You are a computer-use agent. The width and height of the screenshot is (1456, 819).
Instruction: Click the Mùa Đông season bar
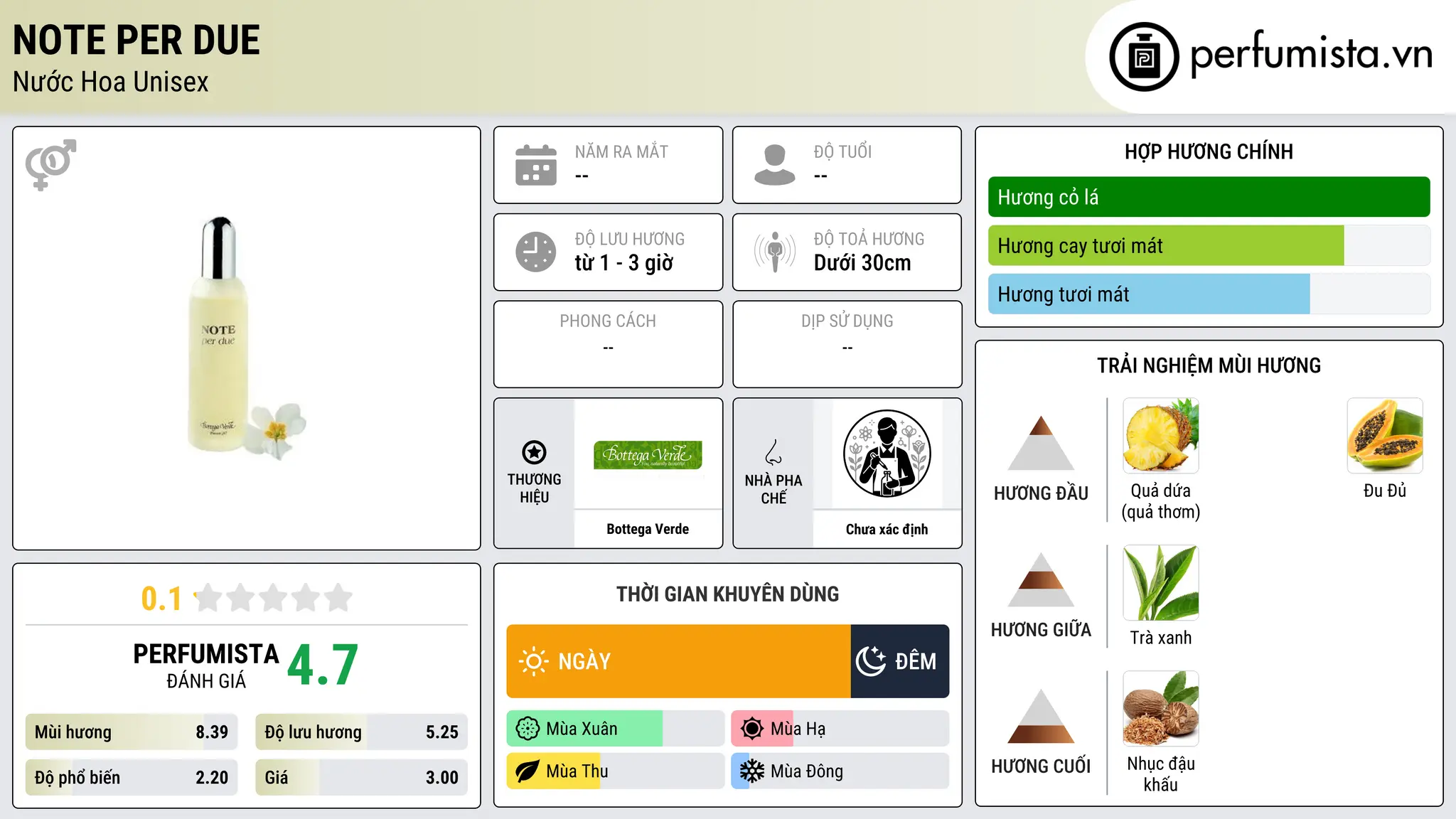point(840,771)
